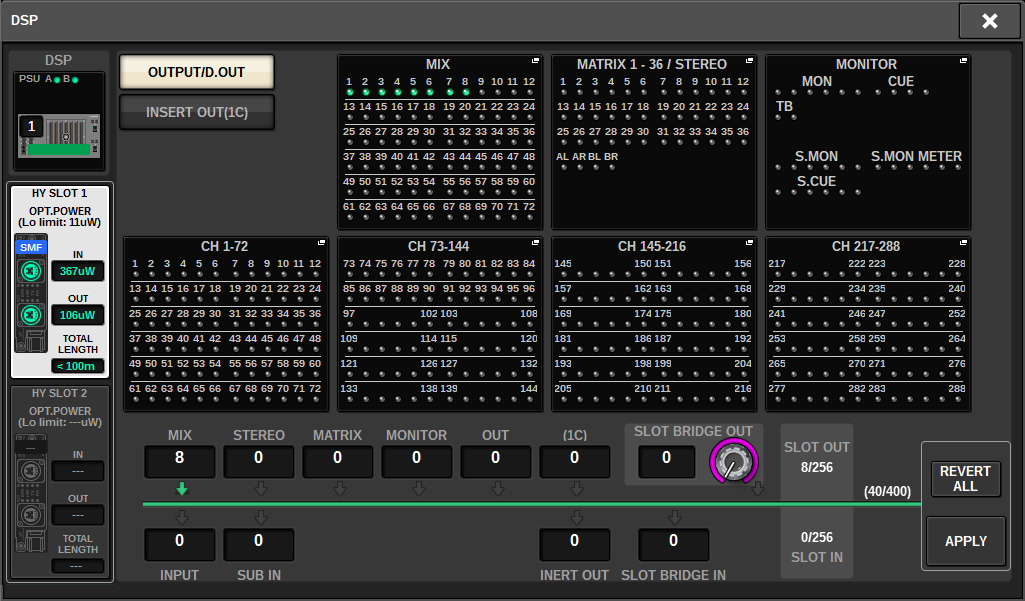Switch to the INSERT OUT(1C) tab
Image resolution: width=1025 pixels, height=601 pixels.
pyautogui.click(x=196, y=112)
